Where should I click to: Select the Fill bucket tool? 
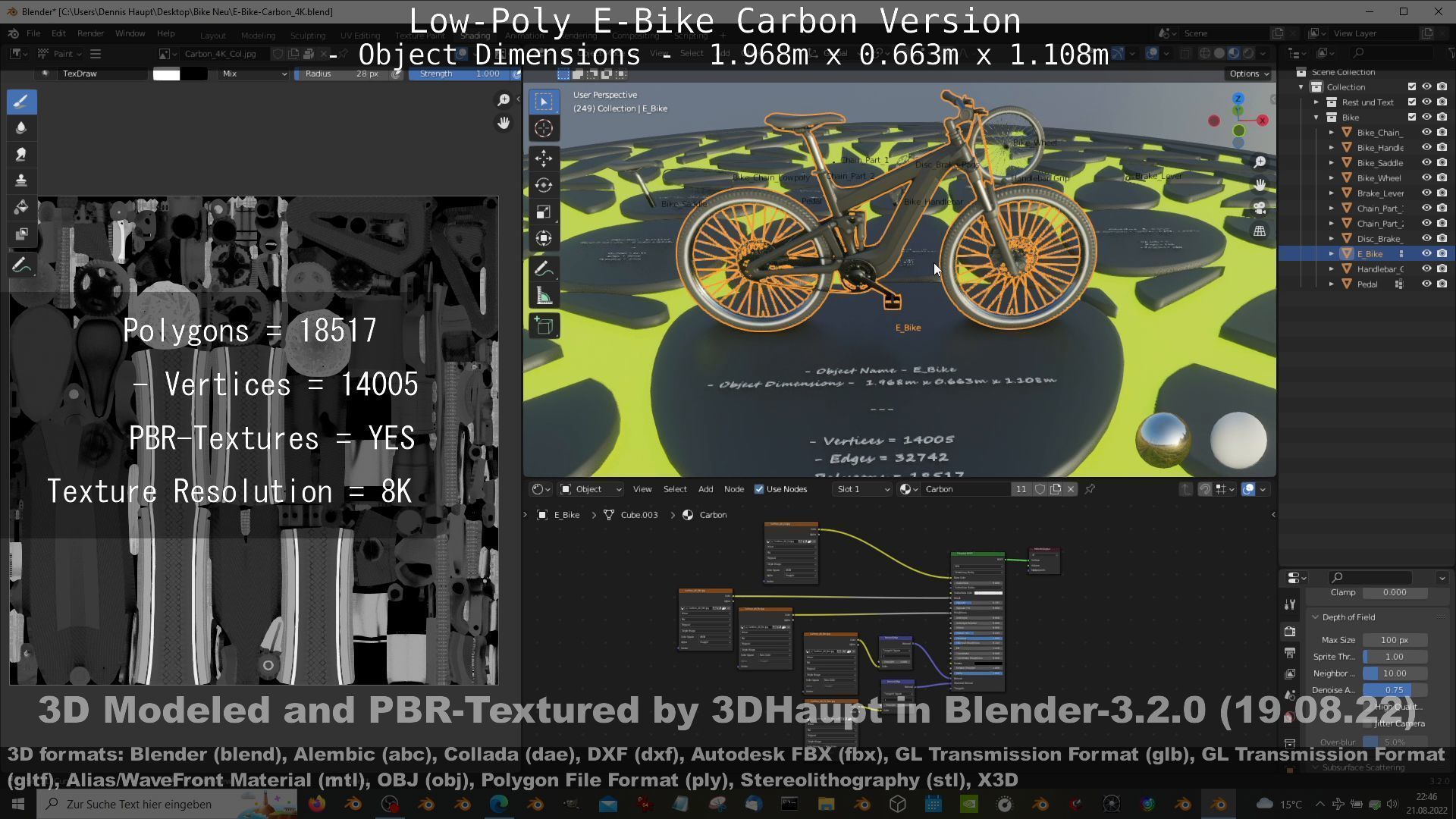click(x=21, y=207)
